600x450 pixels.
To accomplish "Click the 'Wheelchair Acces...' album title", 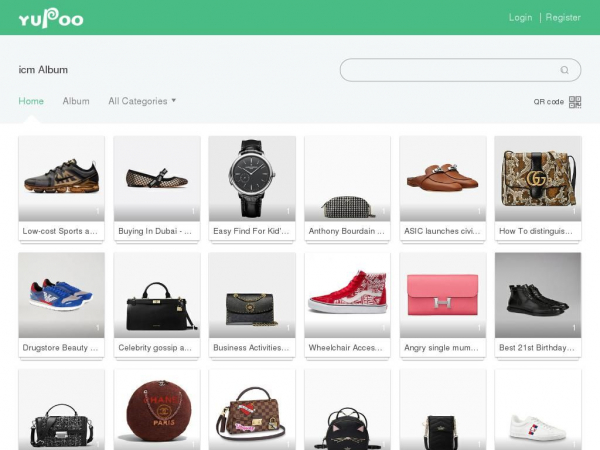I will [x=346, y=348].
